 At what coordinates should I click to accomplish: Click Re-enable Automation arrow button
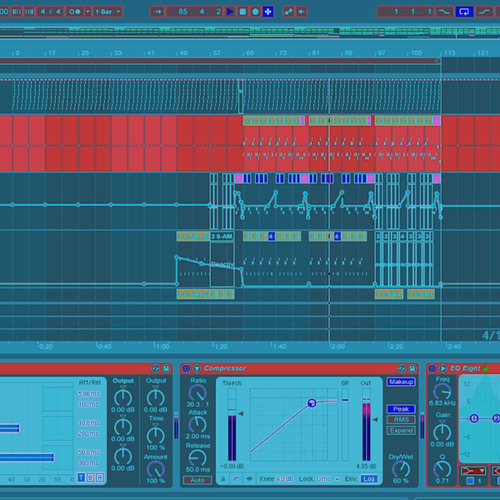(301, 12)
